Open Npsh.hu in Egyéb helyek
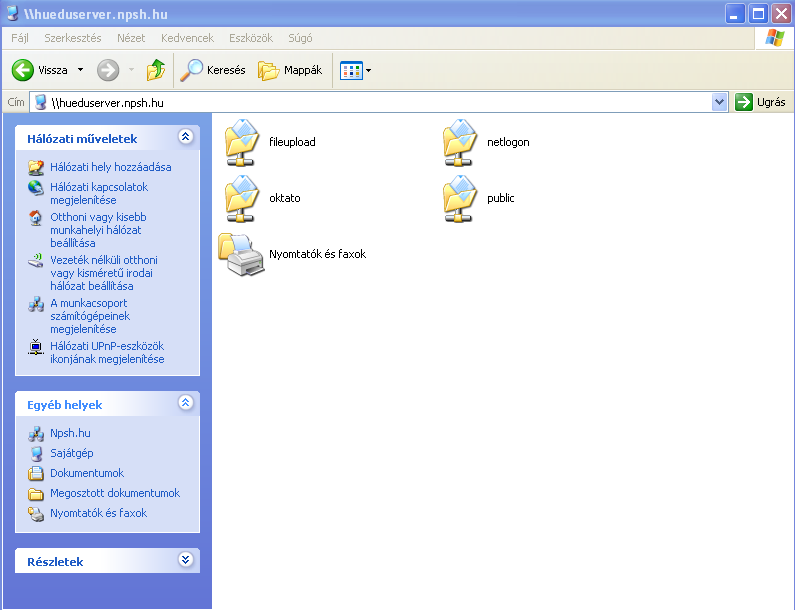This screenshot has height=610, width=795. coord(70,433)
